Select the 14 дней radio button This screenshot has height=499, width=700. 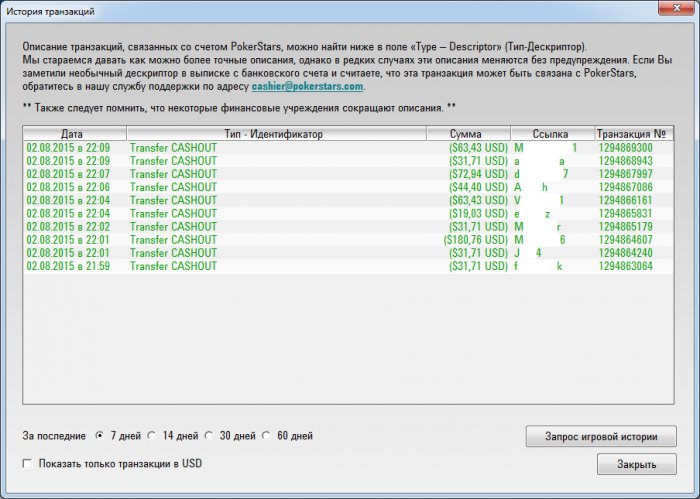[x=152, y=436]
